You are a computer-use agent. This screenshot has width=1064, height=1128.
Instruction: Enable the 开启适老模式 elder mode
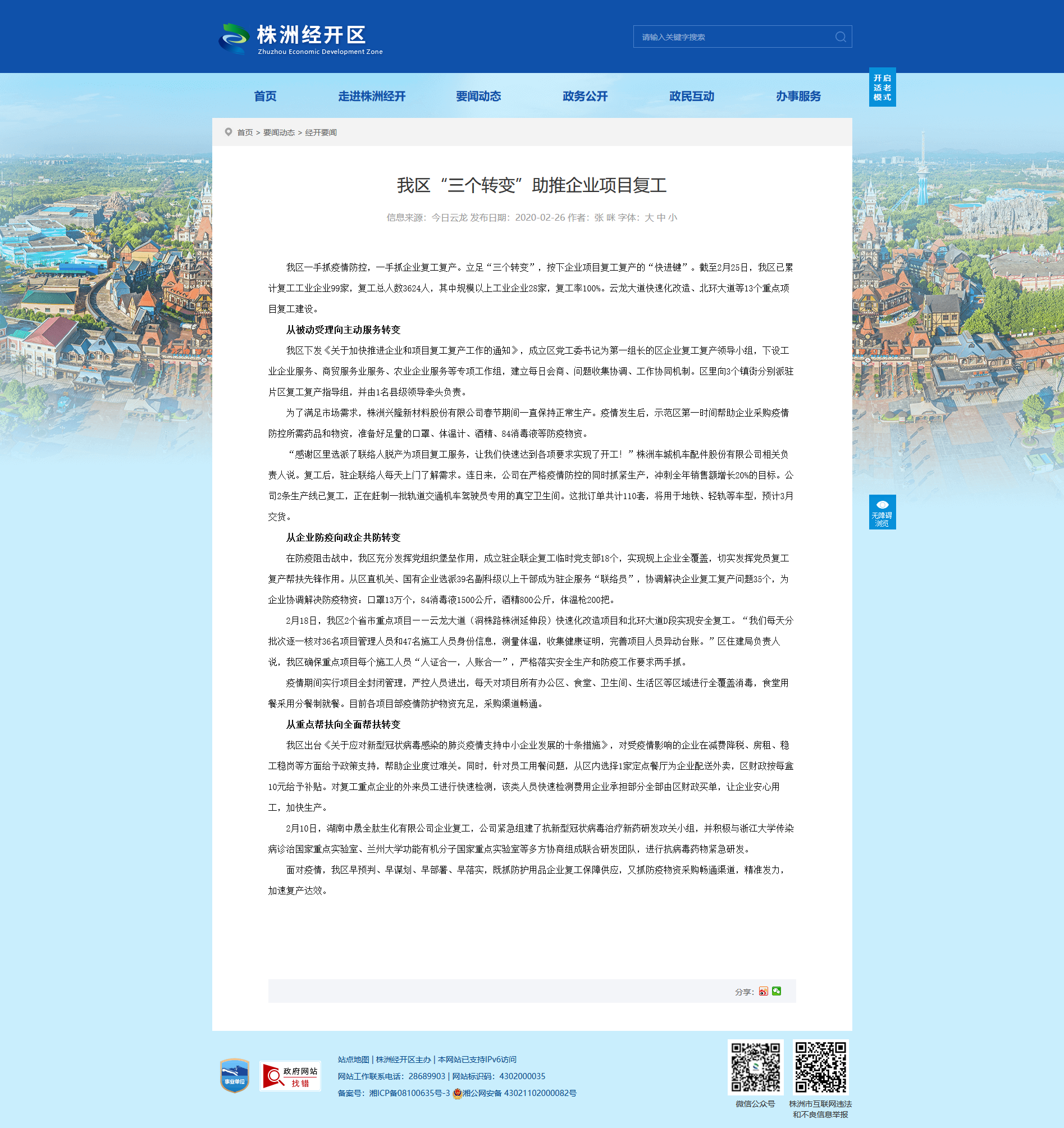pyautogui.click(x=883, y=88)
